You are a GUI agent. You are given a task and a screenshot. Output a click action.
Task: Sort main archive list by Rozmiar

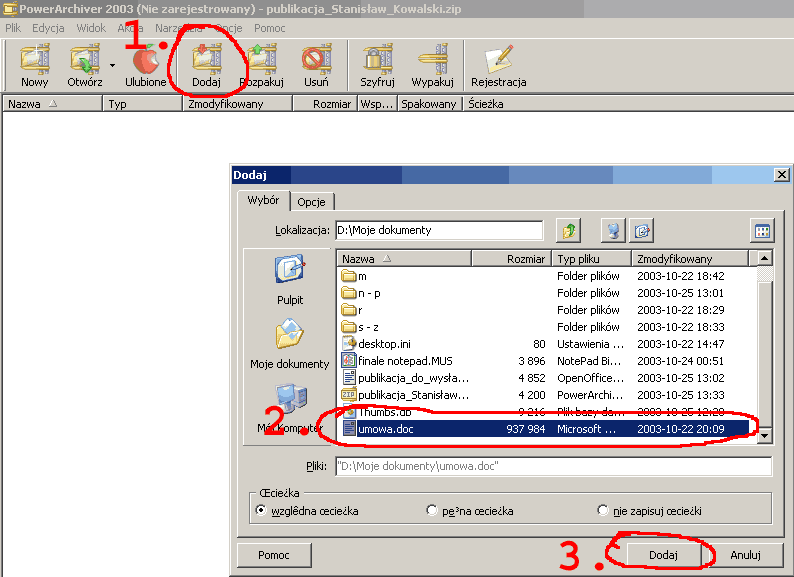(325, 104)
